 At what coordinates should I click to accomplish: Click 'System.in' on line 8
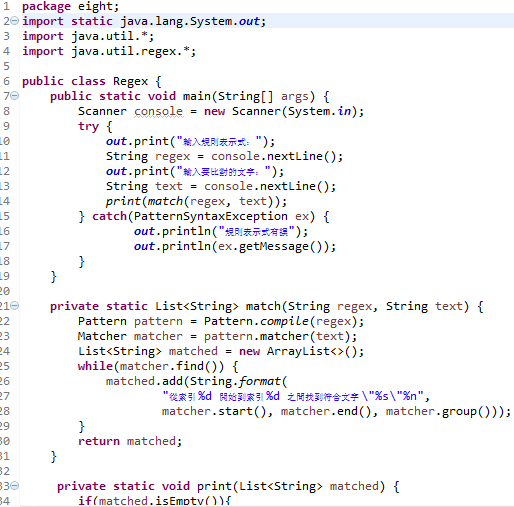point(319,111)
